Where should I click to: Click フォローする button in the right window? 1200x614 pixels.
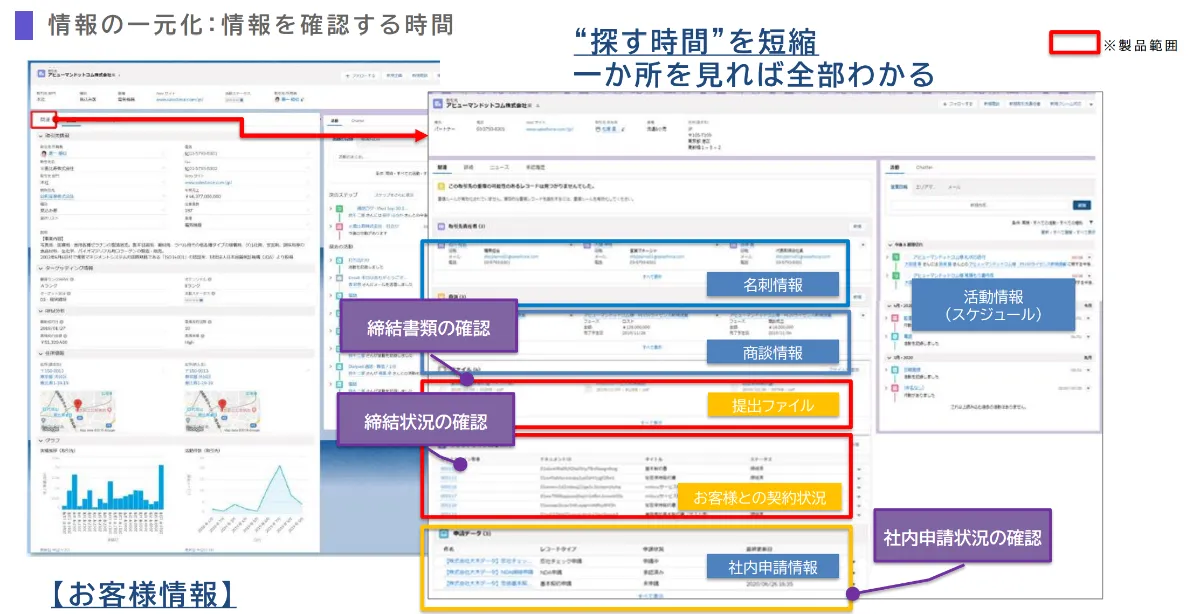click(x=960, y=104)
